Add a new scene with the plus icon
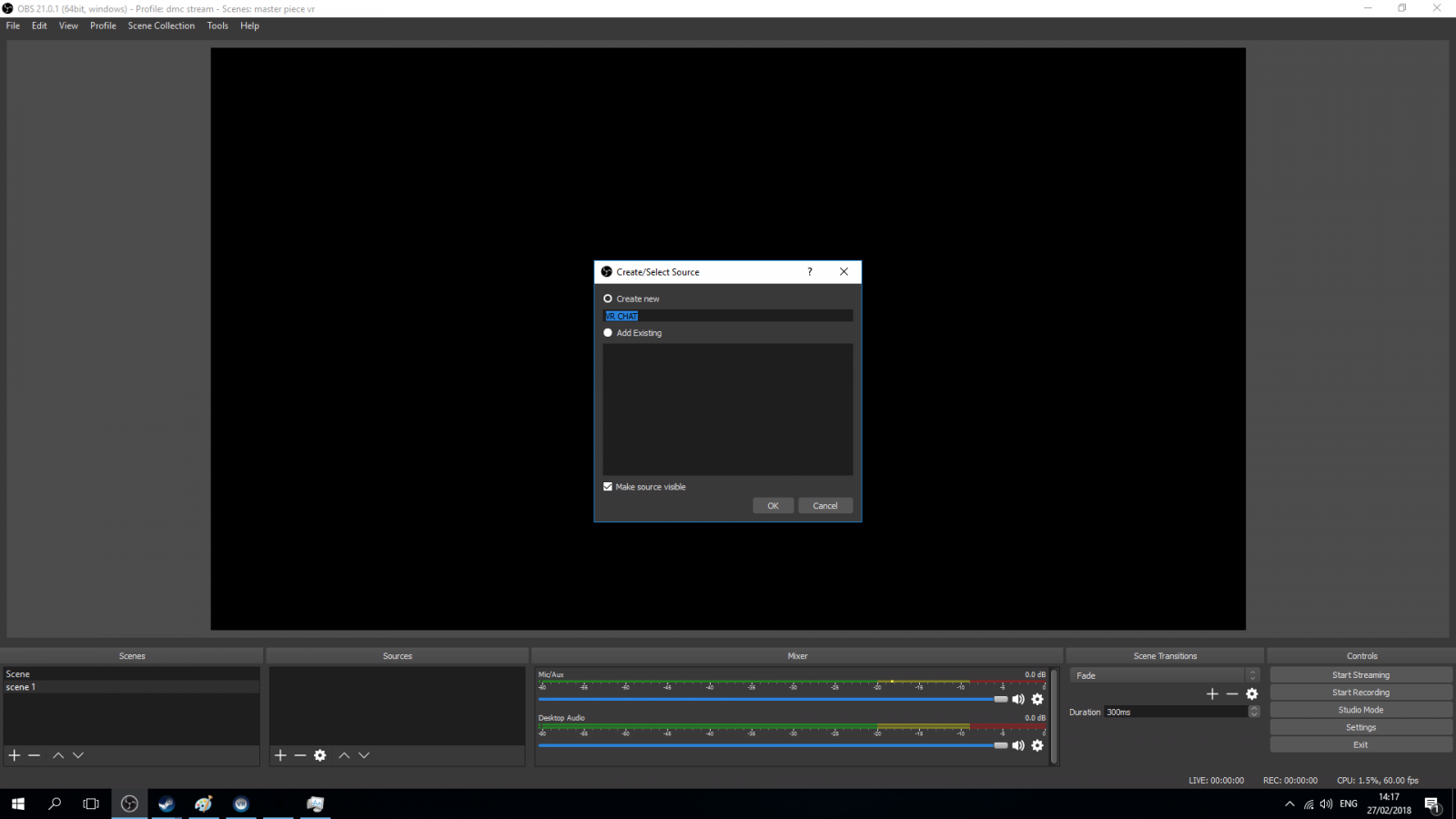 15,755
